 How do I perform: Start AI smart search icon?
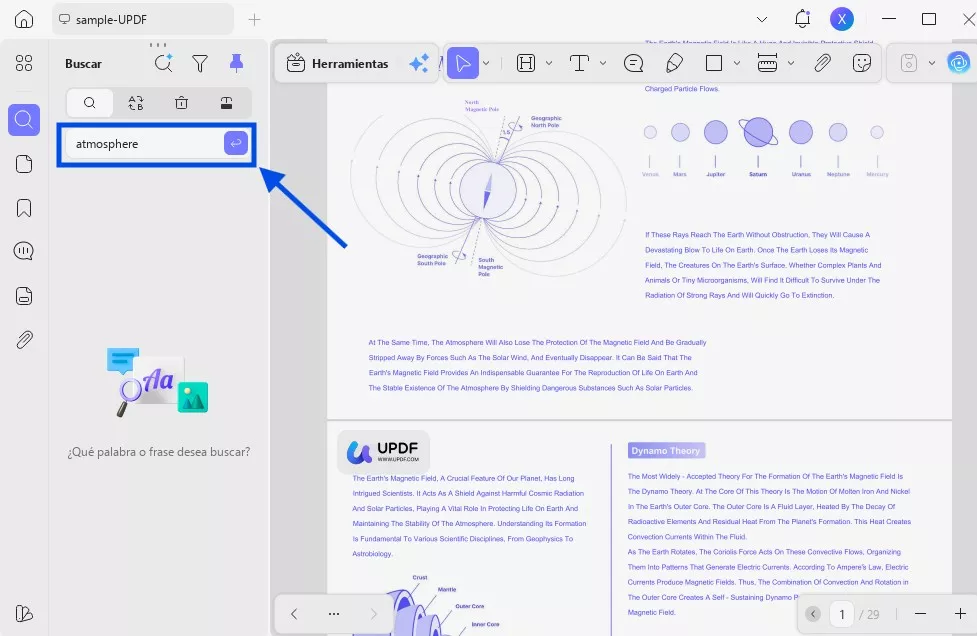tap(164, 63)
